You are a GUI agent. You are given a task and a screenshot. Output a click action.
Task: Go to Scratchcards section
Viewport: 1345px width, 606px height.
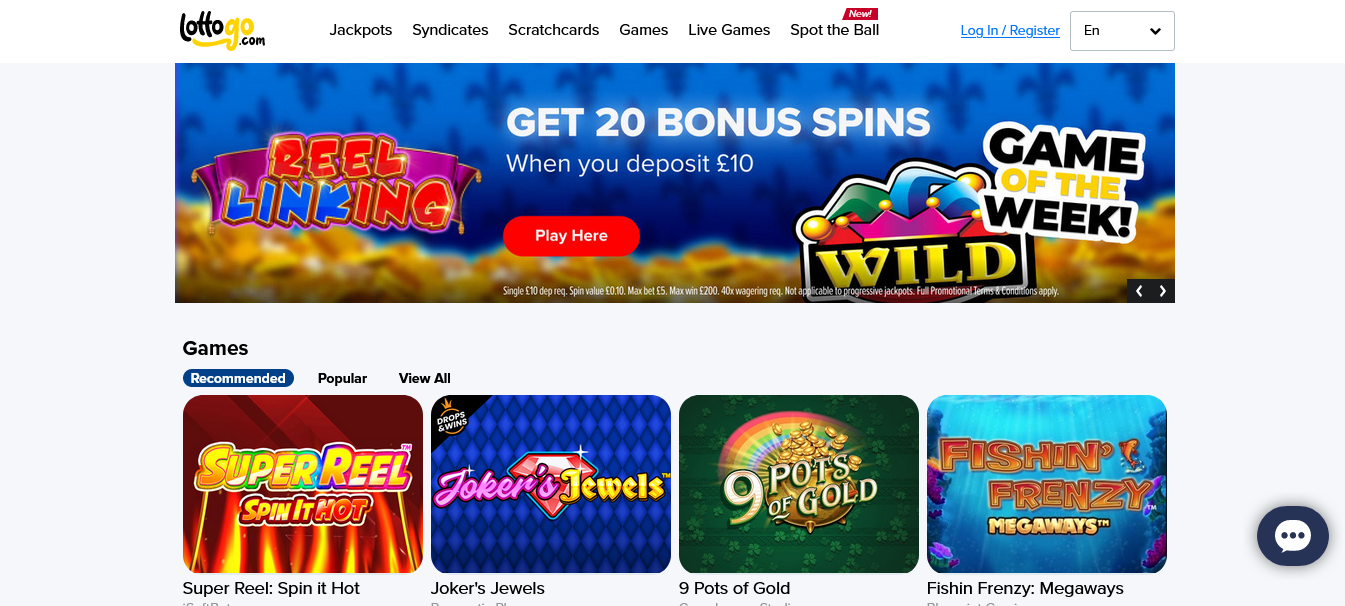[553, 30]
